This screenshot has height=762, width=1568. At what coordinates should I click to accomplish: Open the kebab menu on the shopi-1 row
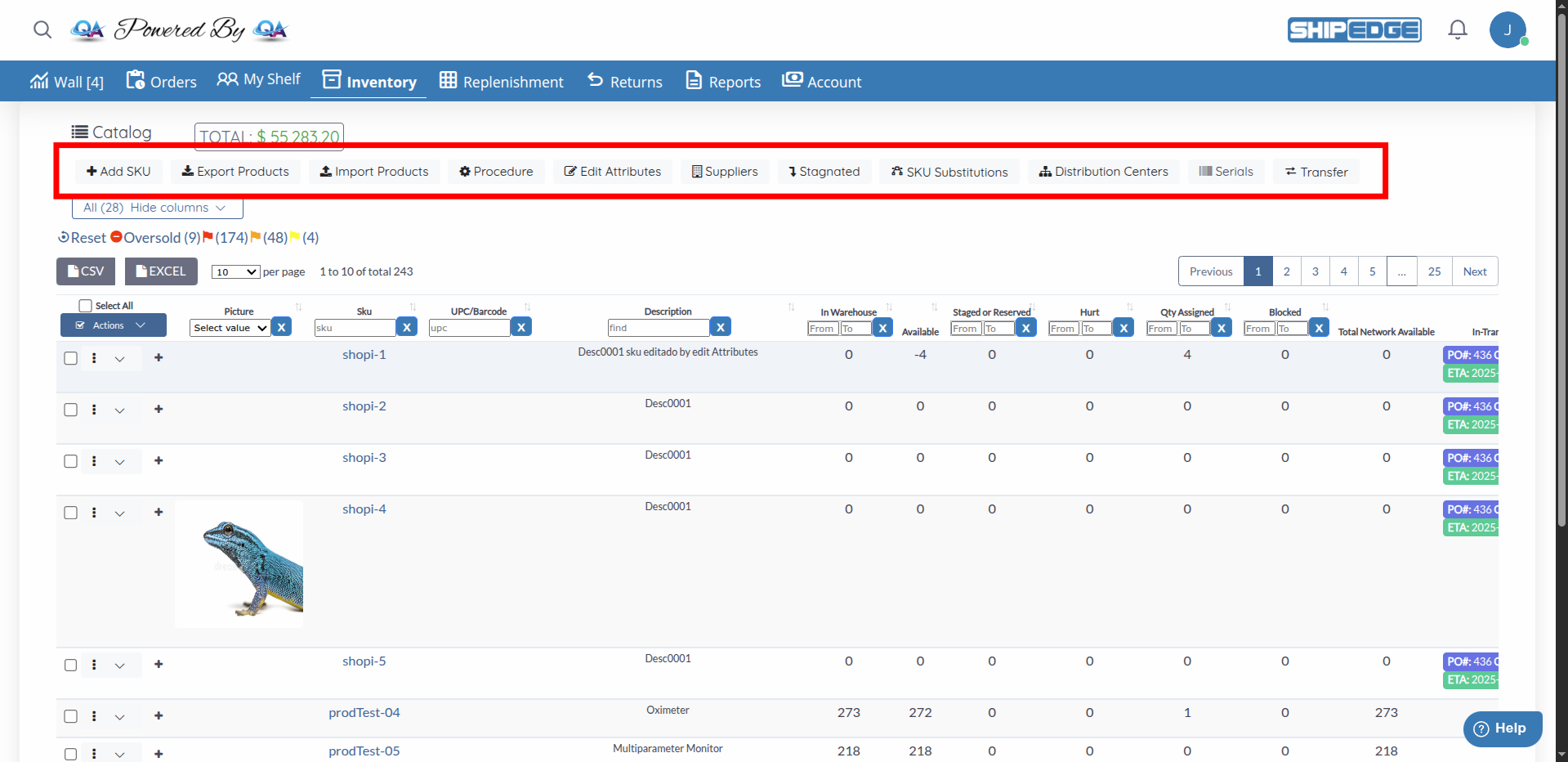pos(94,358)
